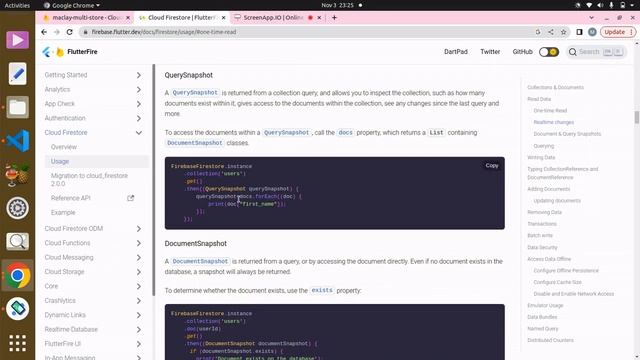Open volume control in system tray
640x360 pixels.
[600, 5]
